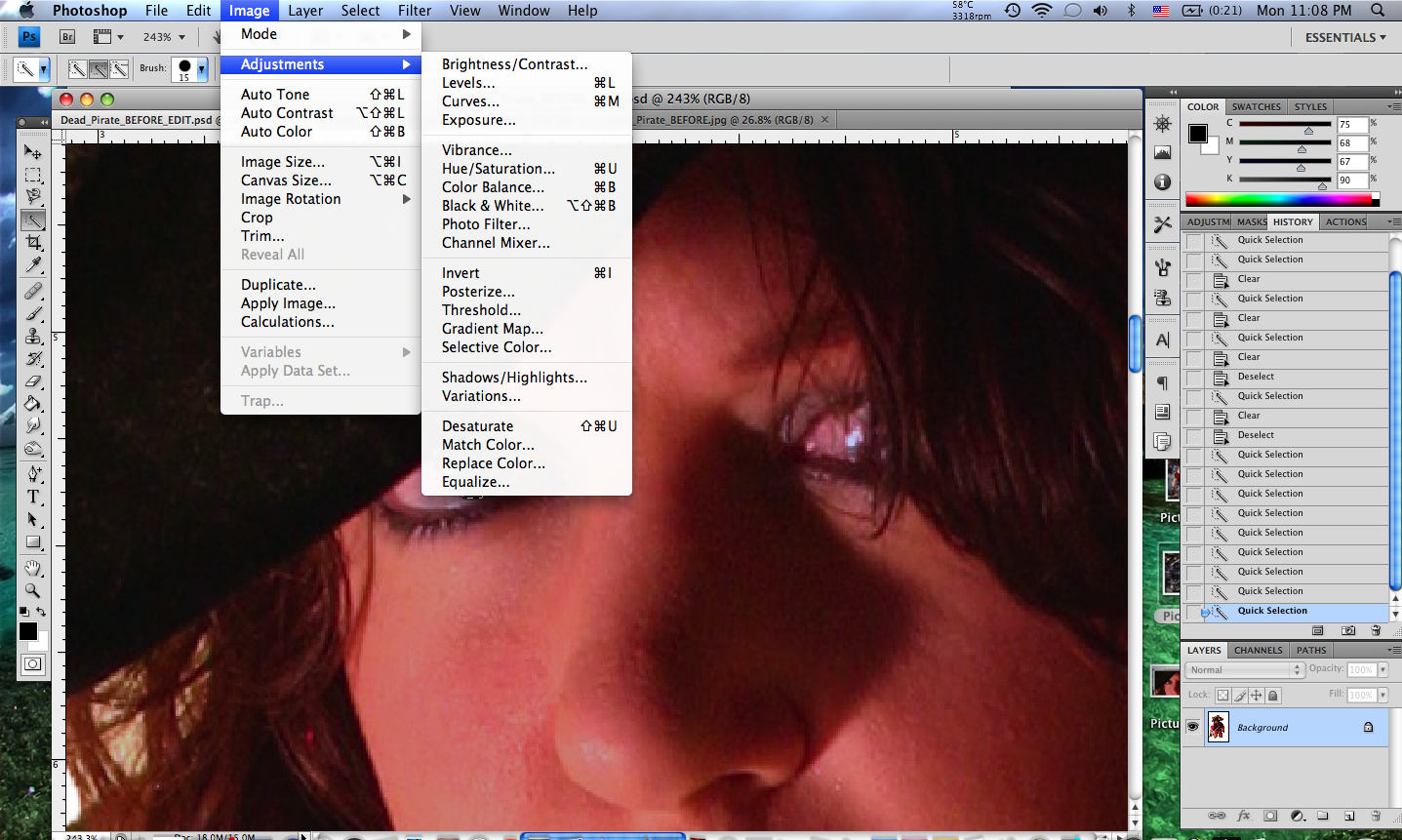Switch to the Swatches tab
1402x840 pixels.
tap(1256, 107)
